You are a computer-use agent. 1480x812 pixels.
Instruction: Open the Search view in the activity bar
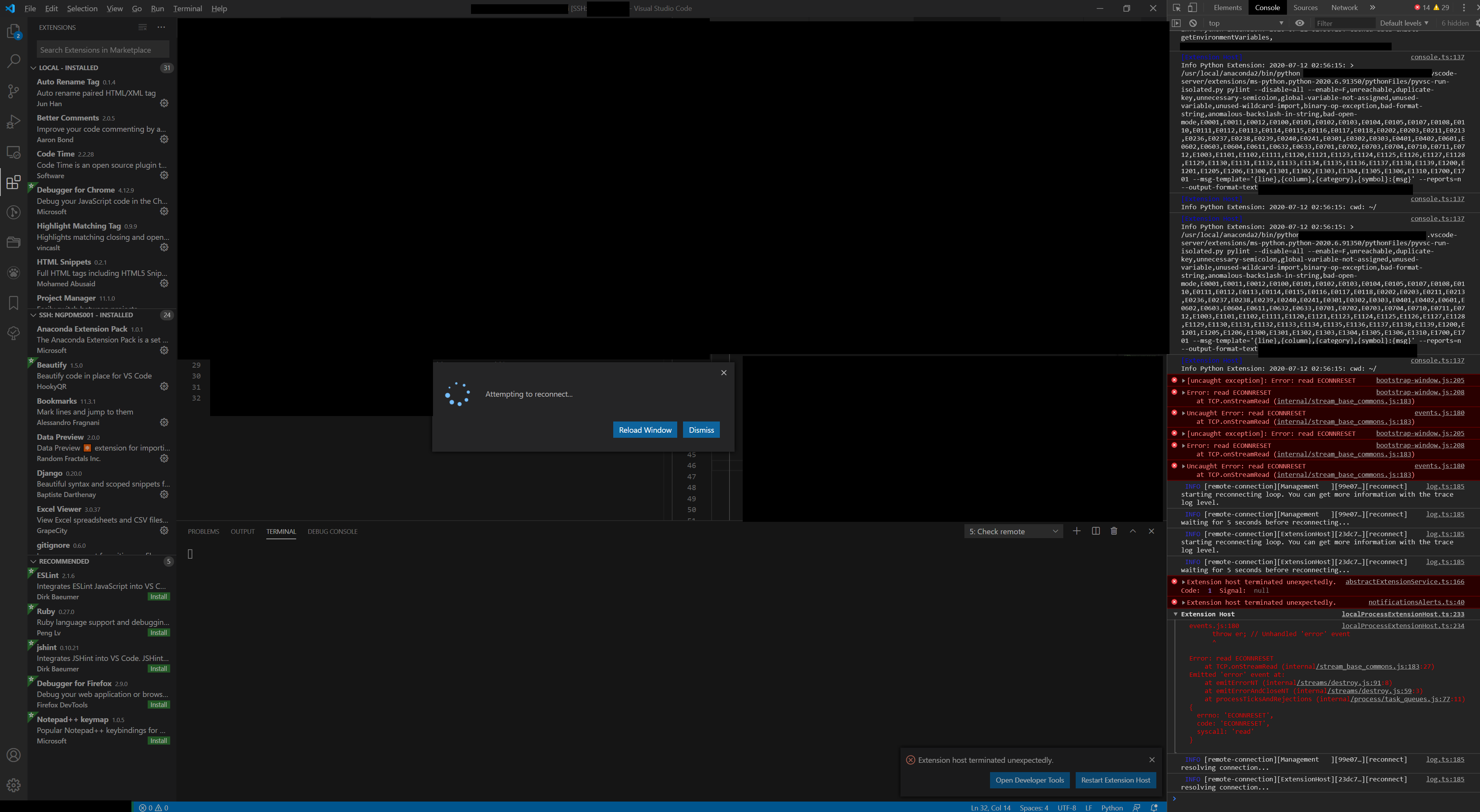[x=13, y=61]
